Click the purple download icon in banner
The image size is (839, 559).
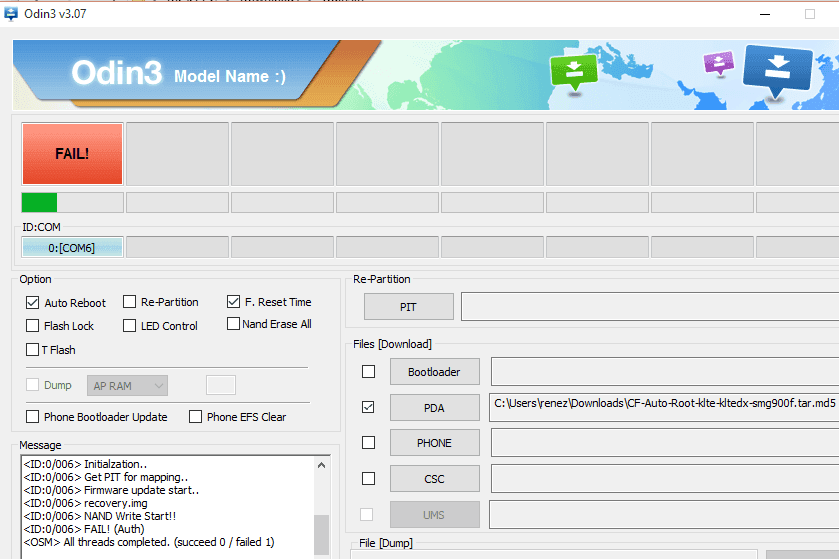pos(719,63)
